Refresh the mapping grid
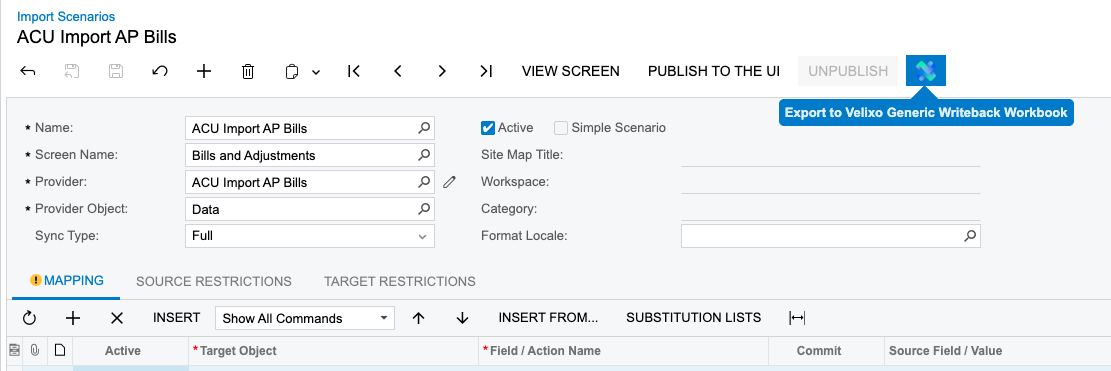Screen dimensions: 1111x371 pyautogui.click(x=29, y=318)
